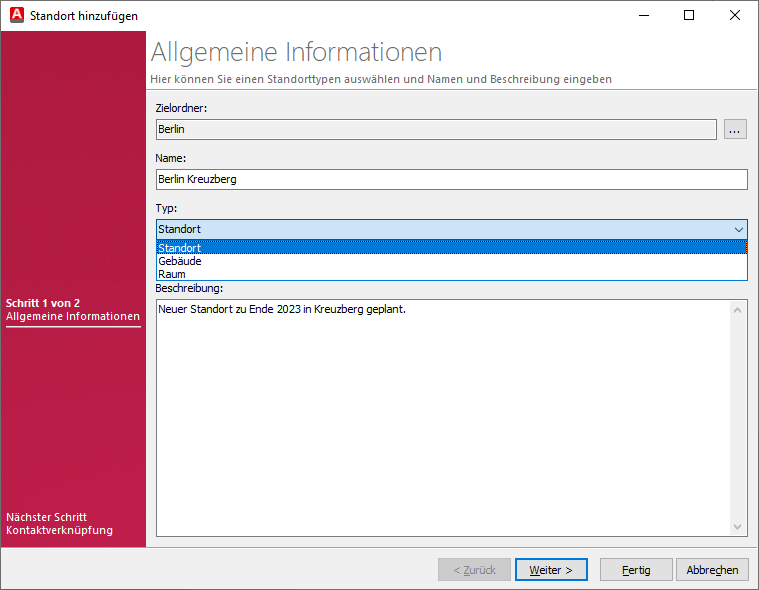Viewport: 759px width, 590px height.
Task: Maximize the Standort hinzufügen dialog
Action: [689, 15]
